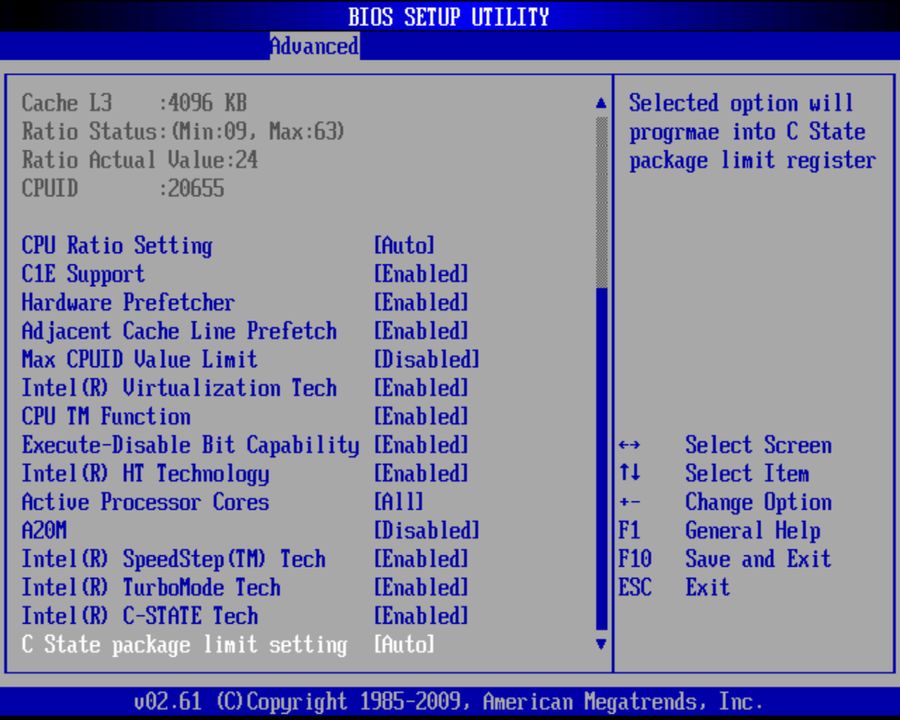The width and height of the screenshot is (900, 720).
Task: Select Intel(R) Virtualization Tech option
Action: [179, 388]
